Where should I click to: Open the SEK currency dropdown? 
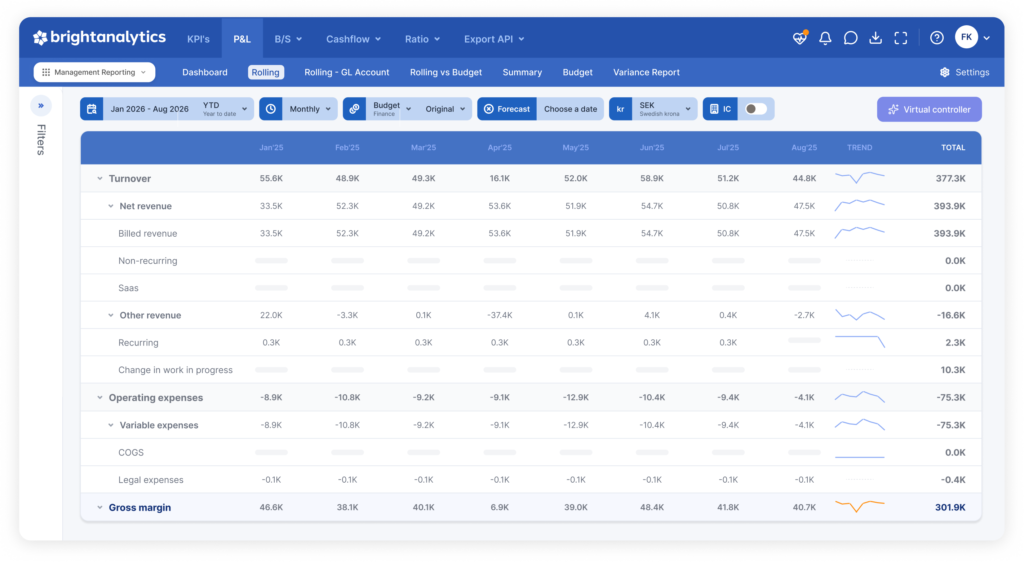(x=665, y=109)
